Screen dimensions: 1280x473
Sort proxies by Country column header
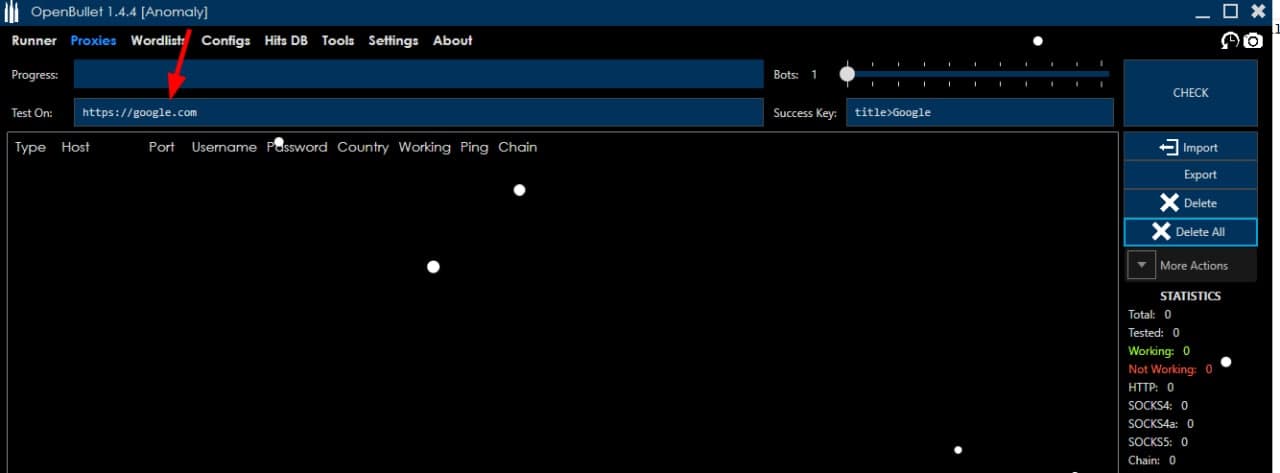[362, 147]
